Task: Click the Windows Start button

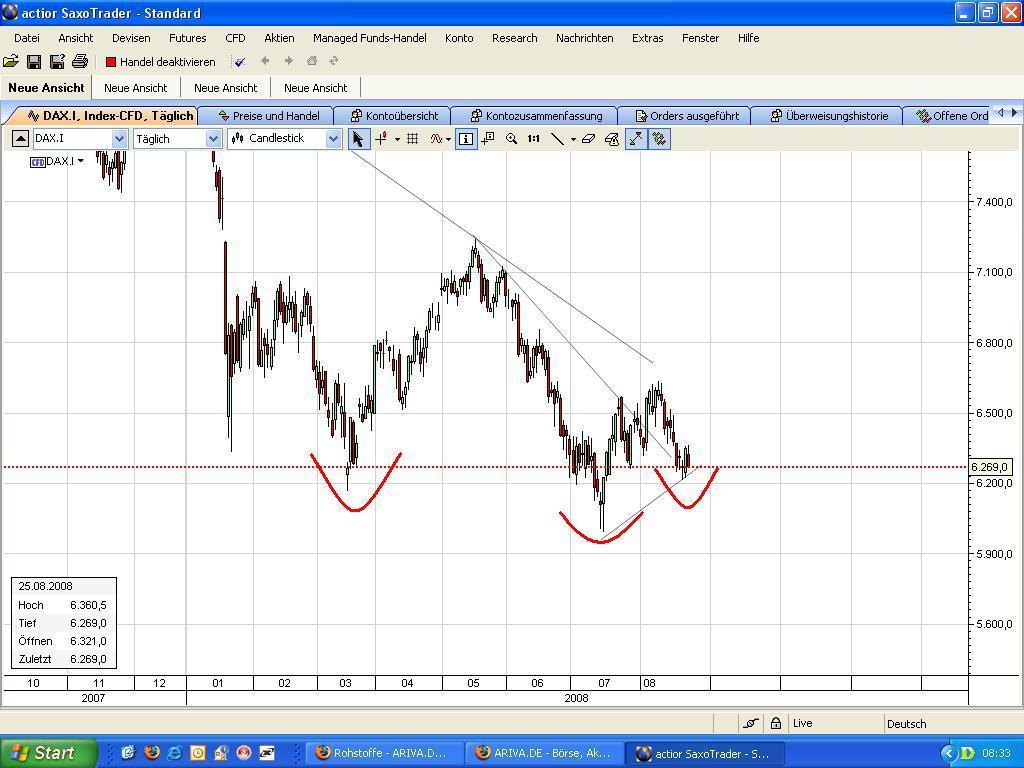Action: [46, 753]
